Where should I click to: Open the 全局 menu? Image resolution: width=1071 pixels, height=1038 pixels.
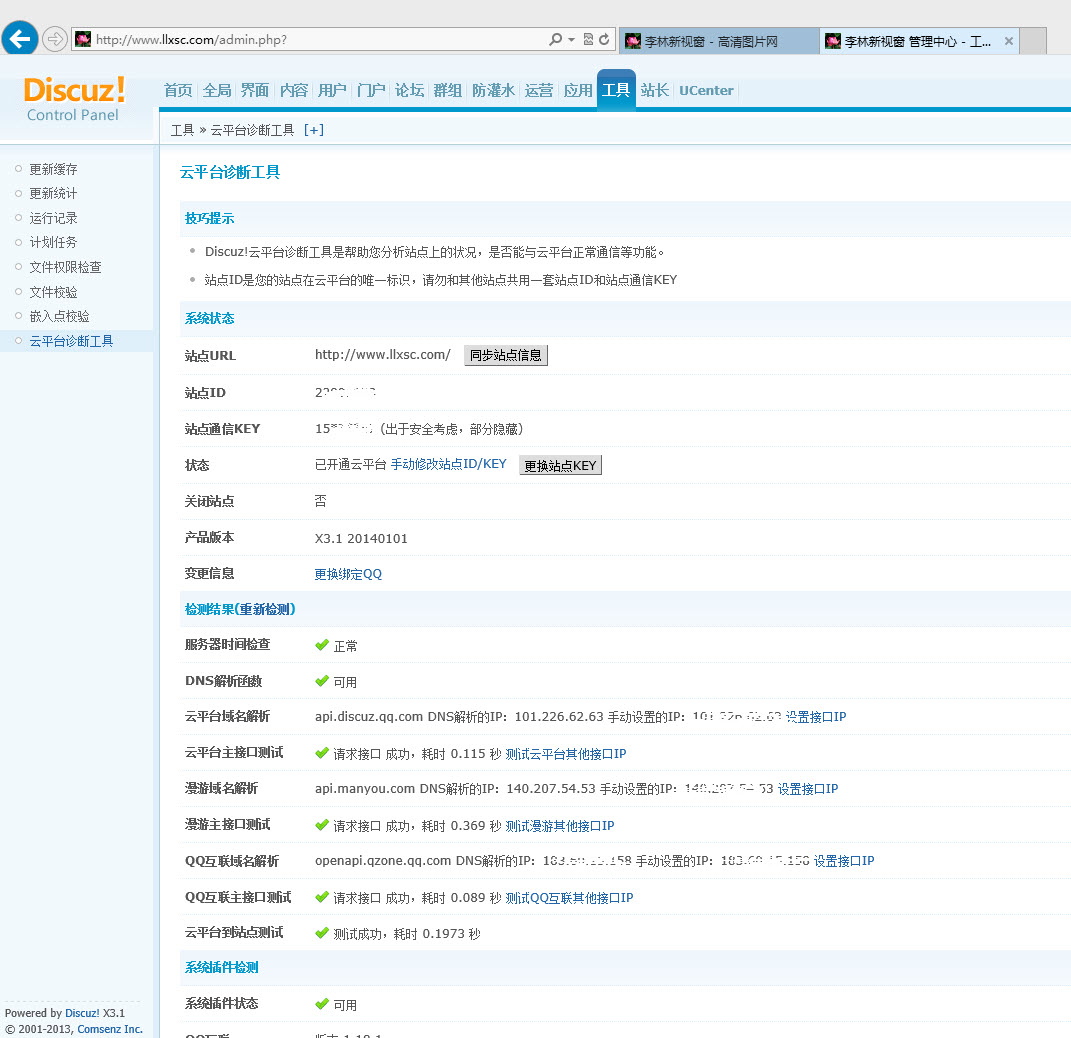coord(217,90)
